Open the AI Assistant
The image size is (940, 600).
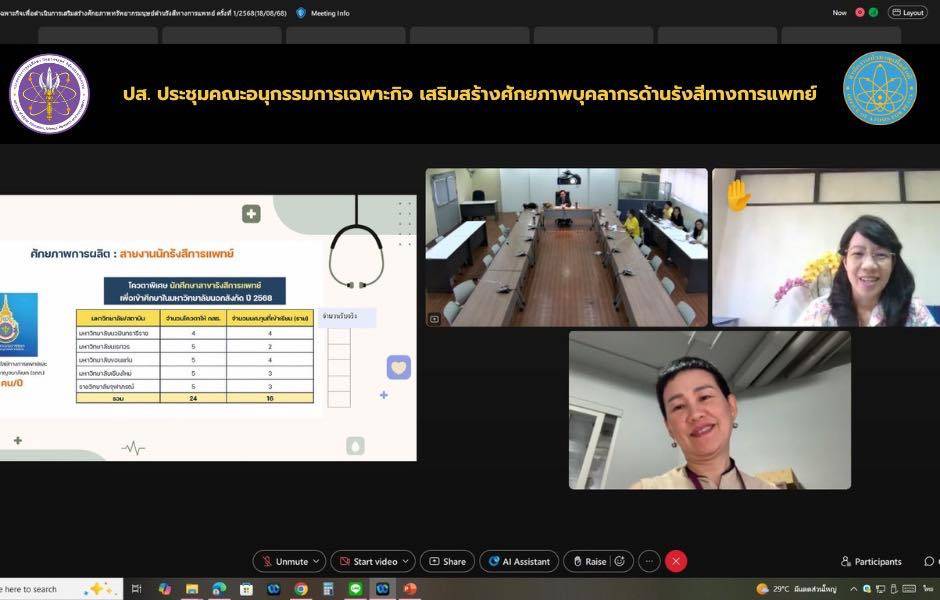[x=519, y=561]
